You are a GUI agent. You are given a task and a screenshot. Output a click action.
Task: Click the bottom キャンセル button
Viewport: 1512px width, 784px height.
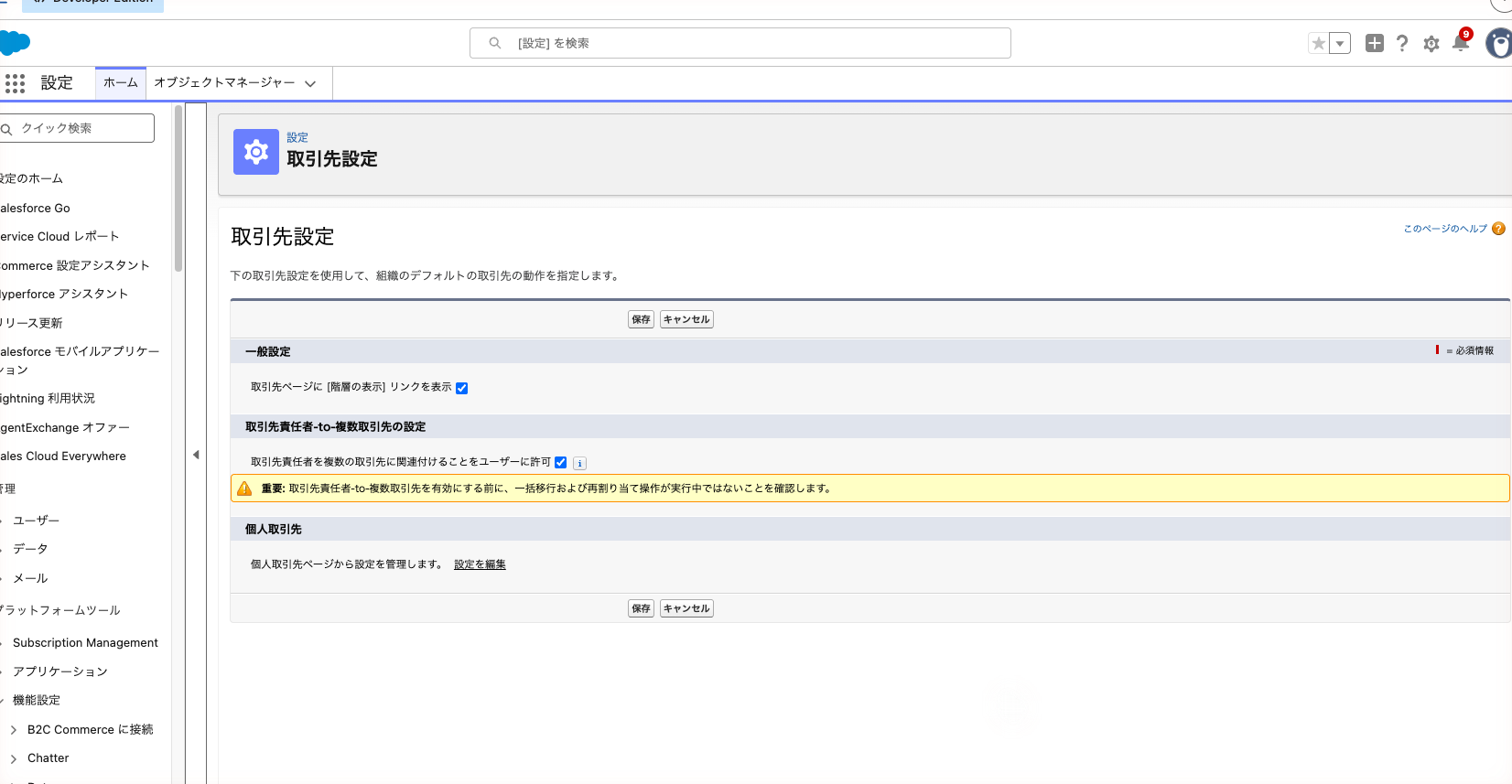coord(686,608)
